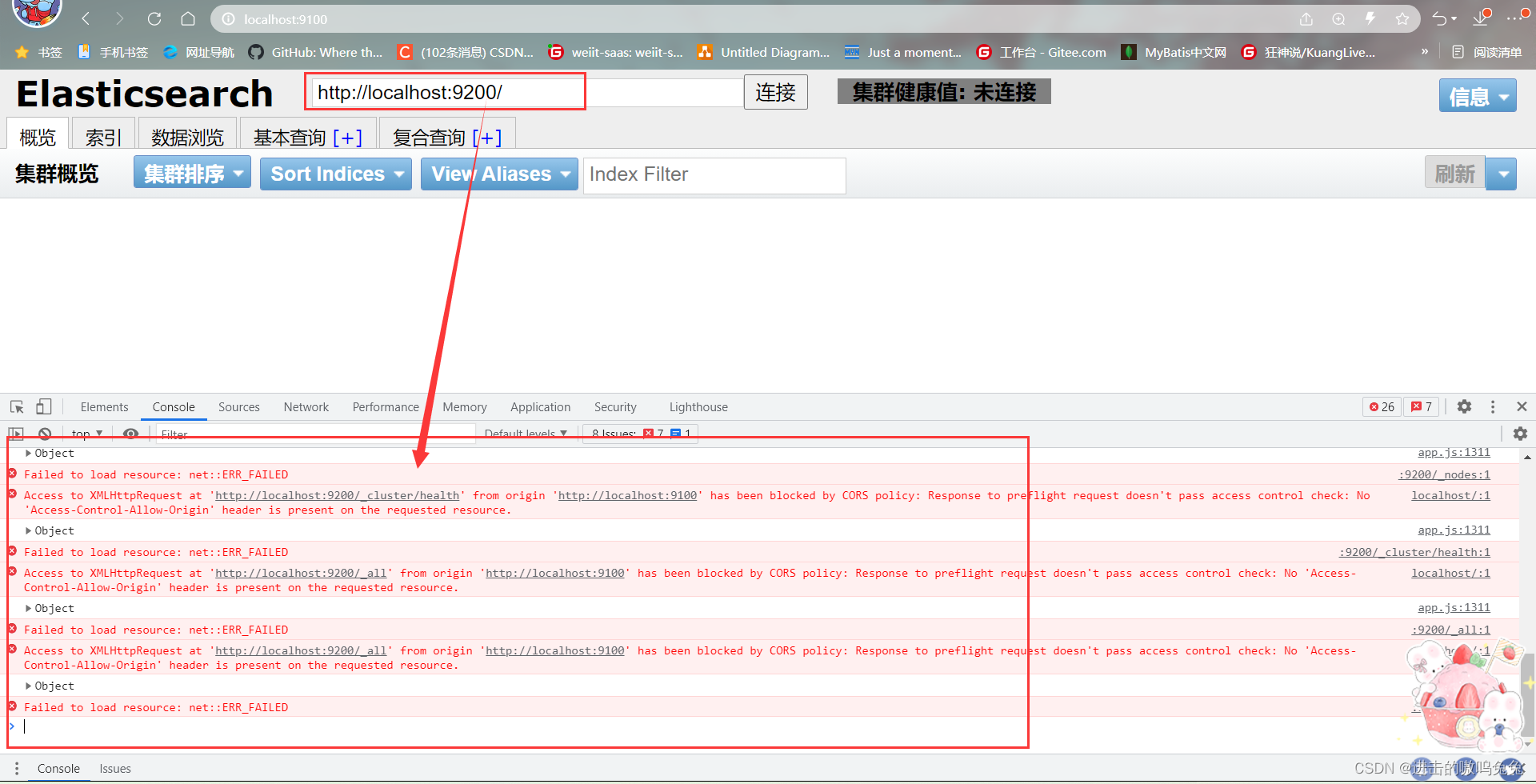Open the dropdown arrow next to 刷新
Viewport: 1536px width, 784px height.
click(x=1502, y=174)
